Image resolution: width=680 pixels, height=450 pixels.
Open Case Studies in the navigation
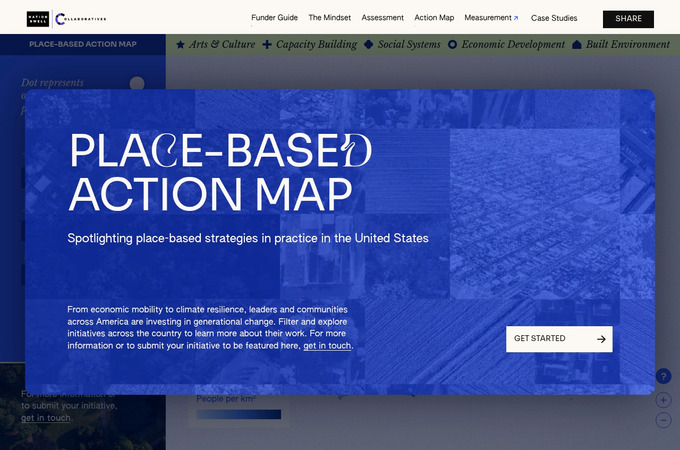point(554,18)
